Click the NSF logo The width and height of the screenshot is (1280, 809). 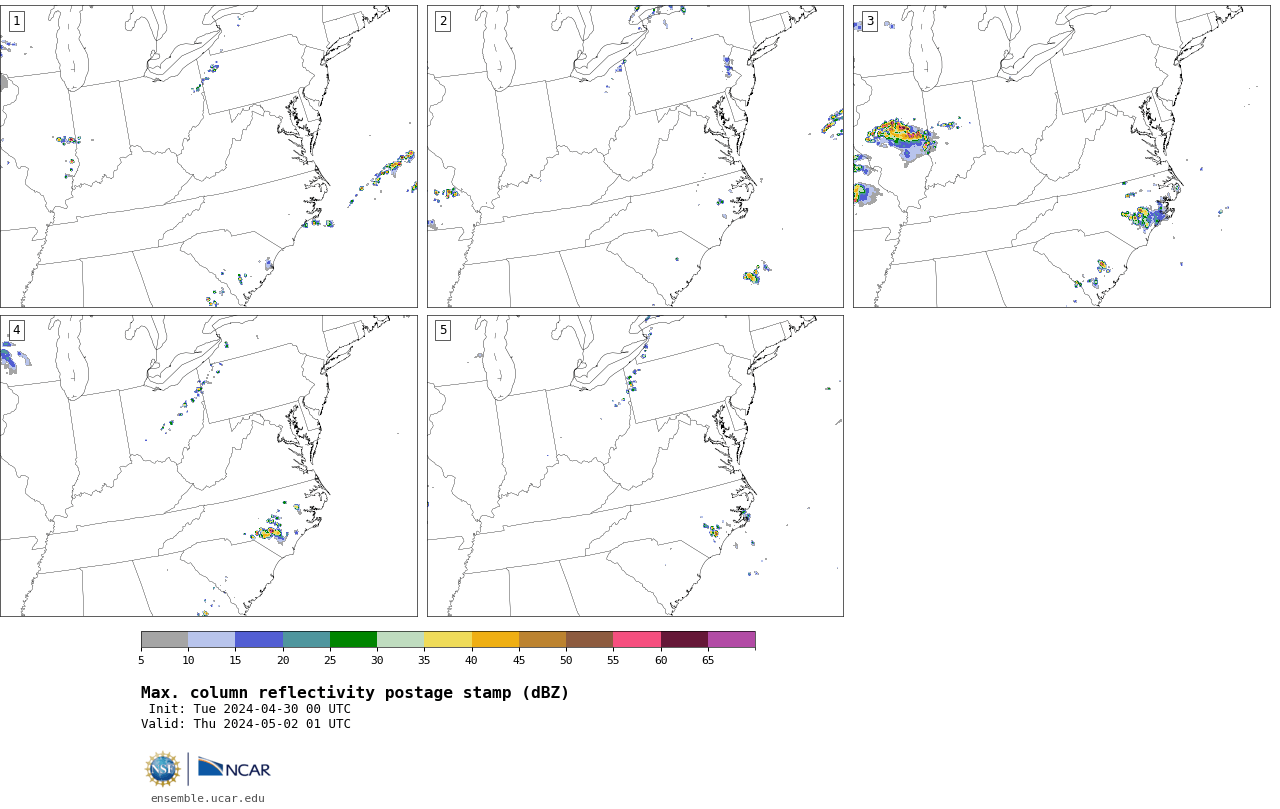pos(163,769)
